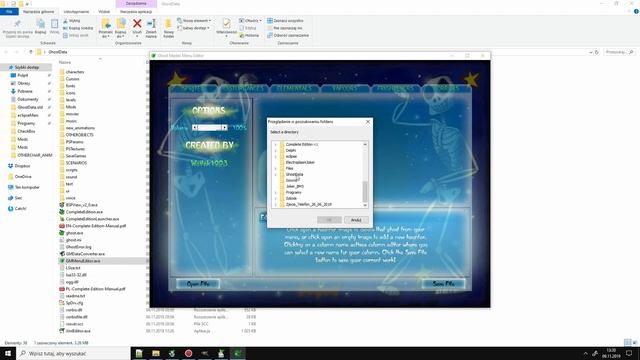
Task: Select BSPView_v2_0.exe in file list
Action: [78, 205]
